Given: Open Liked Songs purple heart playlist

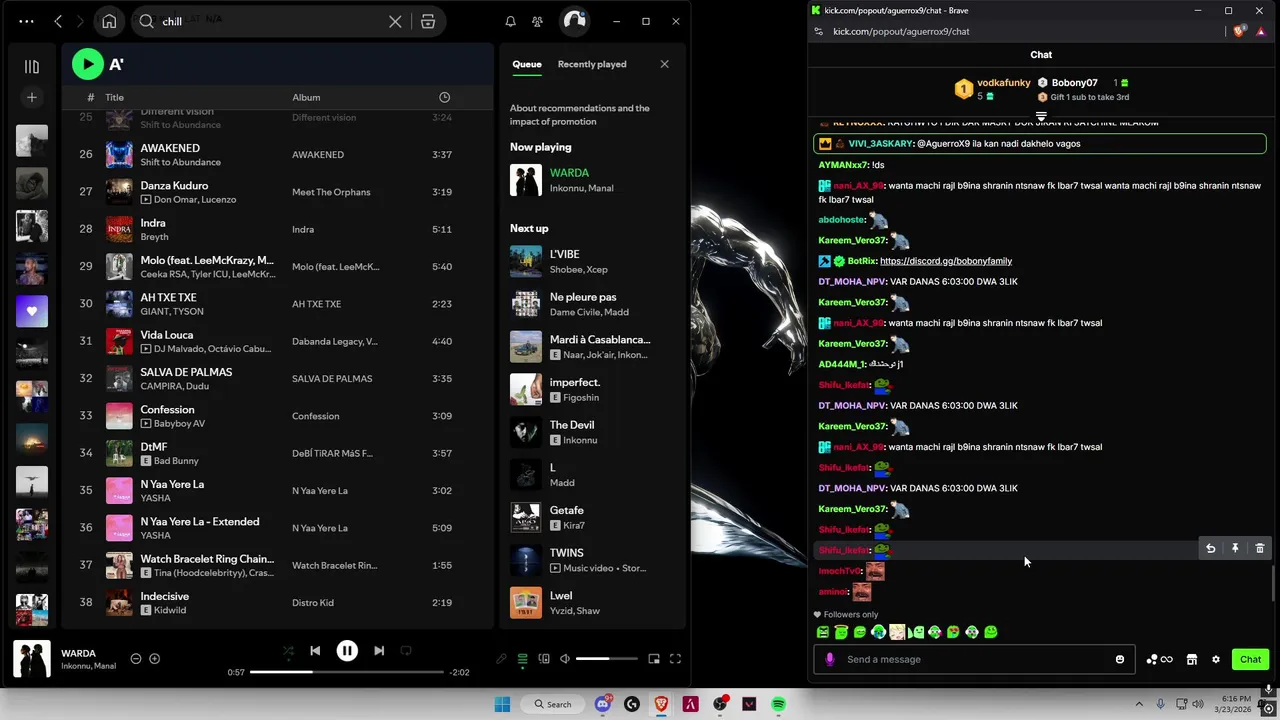Looking at the screenshot, I should [32, 311].
